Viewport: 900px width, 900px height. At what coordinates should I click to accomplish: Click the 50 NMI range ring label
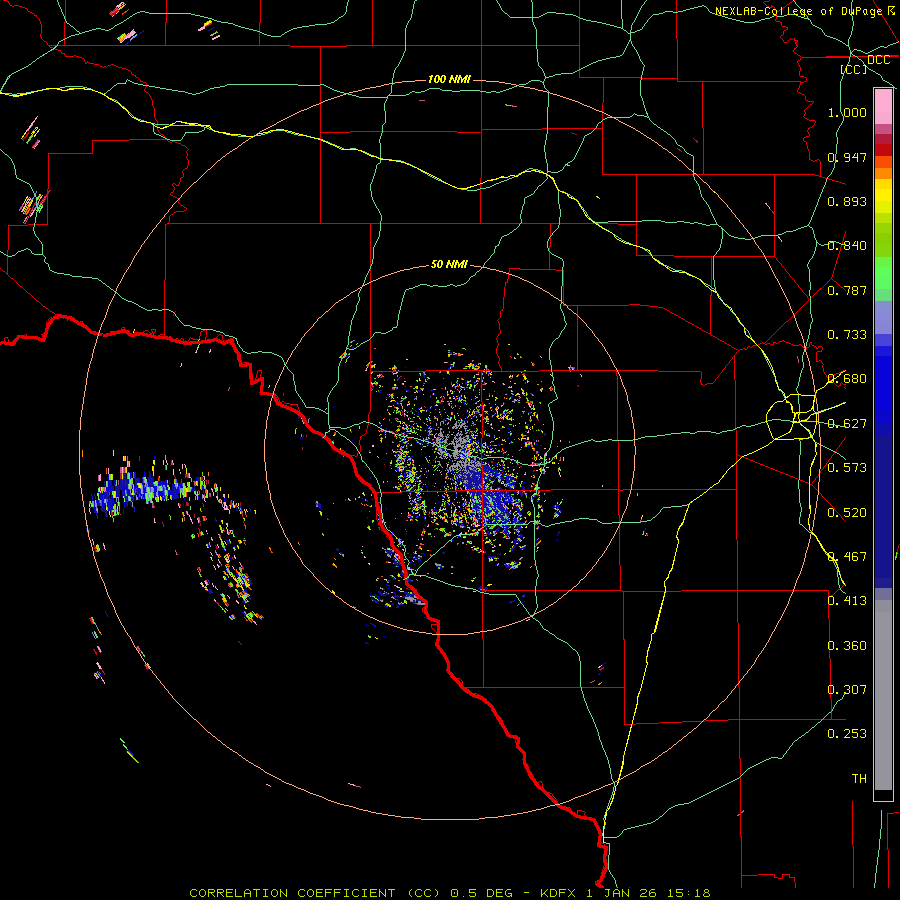[449, 264]
